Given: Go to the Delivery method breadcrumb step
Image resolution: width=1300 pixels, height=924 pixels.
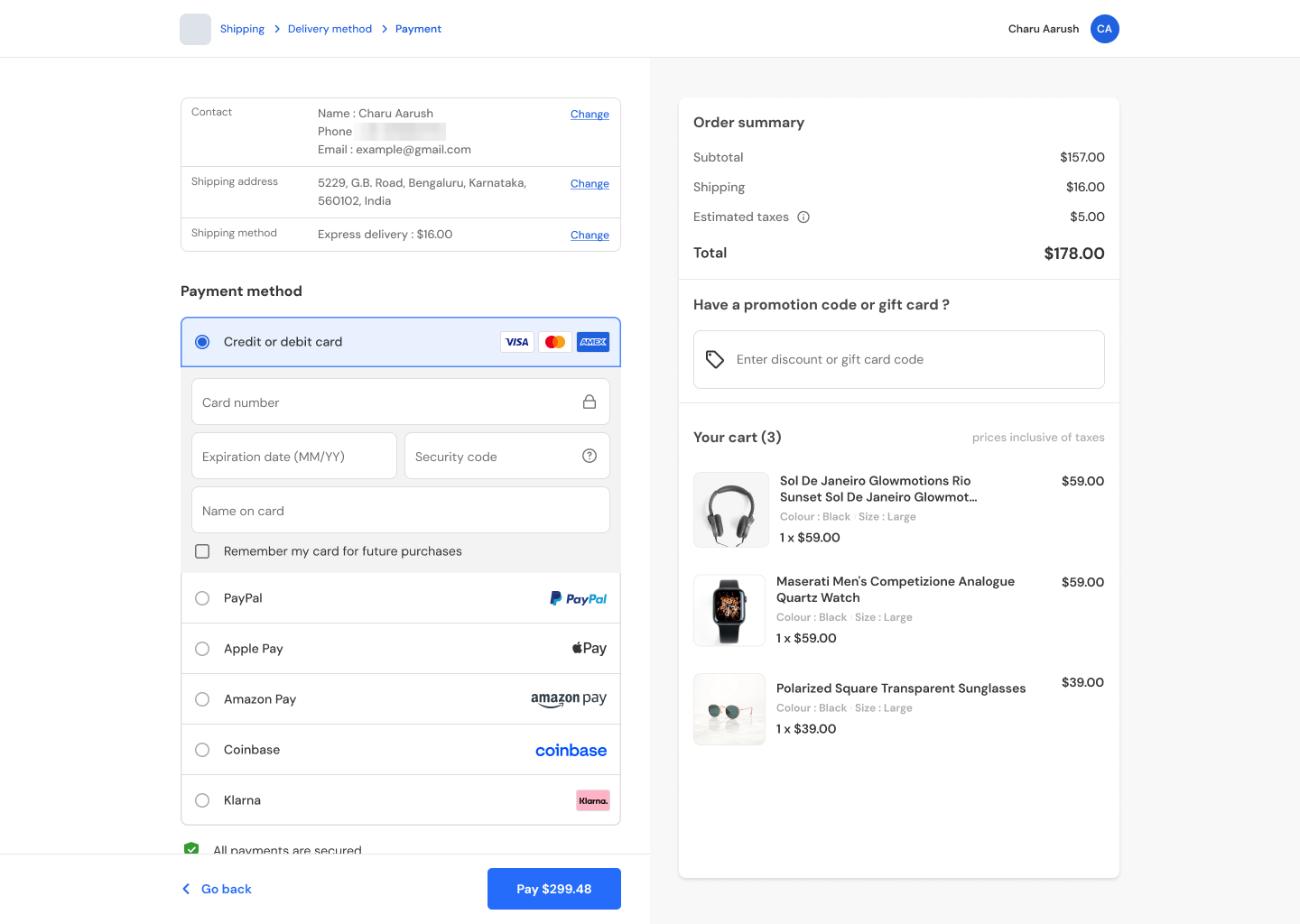Looking at the screenshot, I should (x=330, y=29).
